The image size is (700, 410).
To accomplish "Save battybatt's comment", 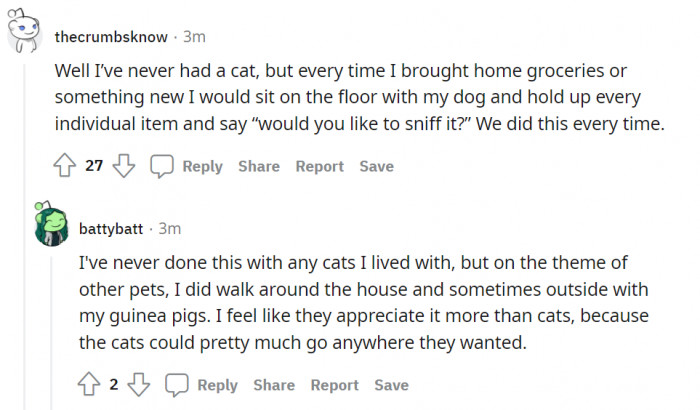I will point(391,384).
